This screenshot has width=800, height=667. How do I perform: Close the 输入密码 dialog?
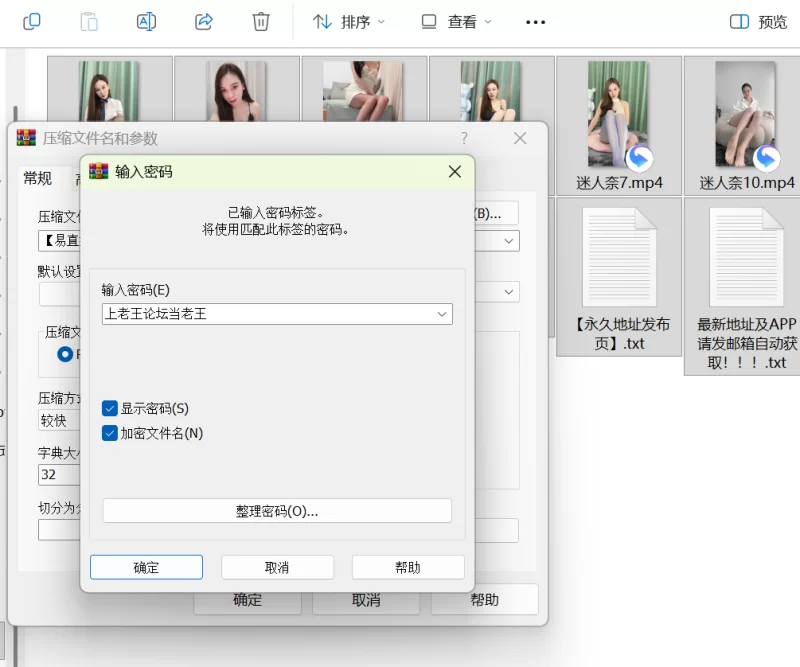[x=454, y=172]
